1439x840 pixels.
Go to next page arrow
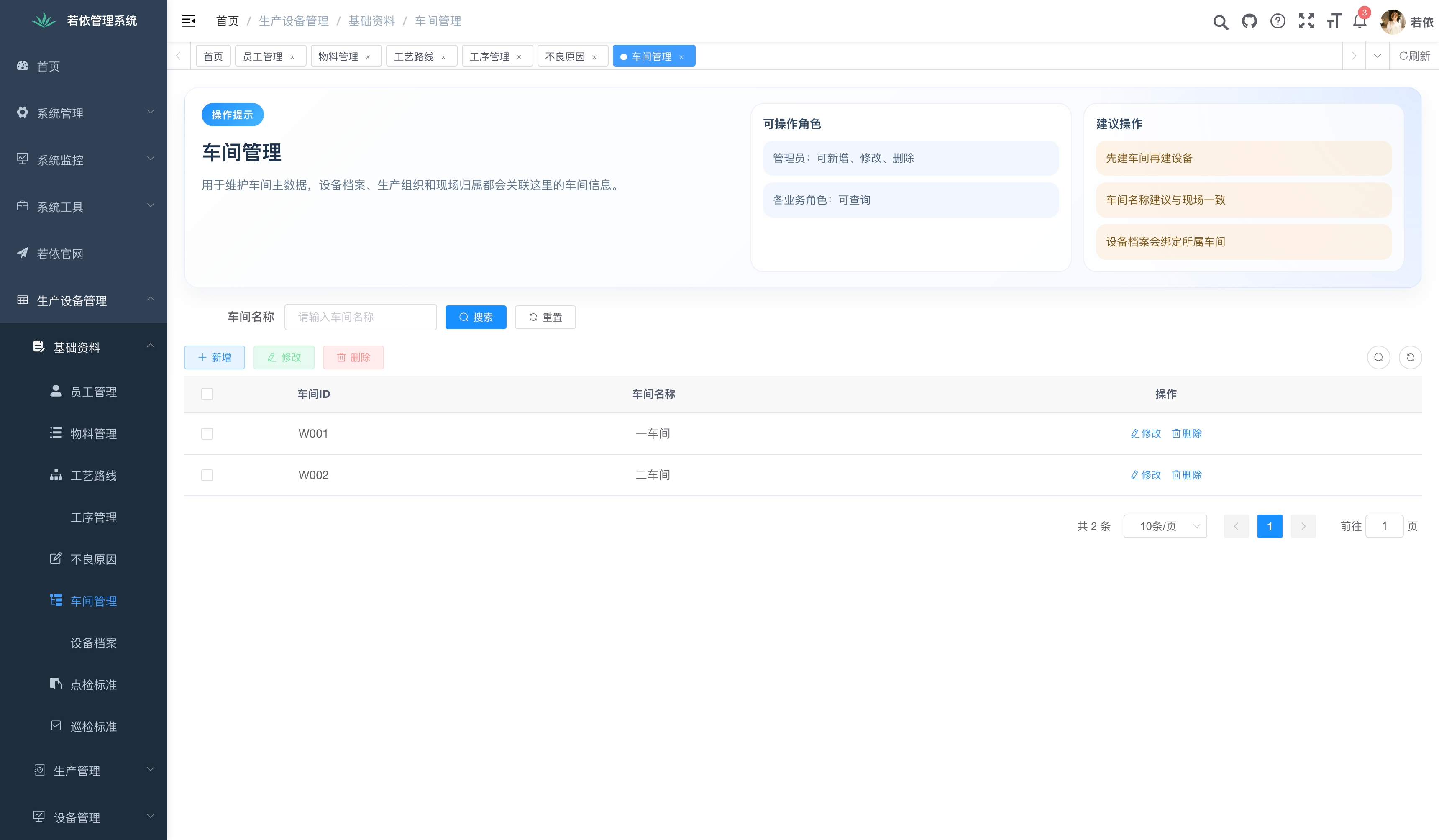click(1303, 526)
